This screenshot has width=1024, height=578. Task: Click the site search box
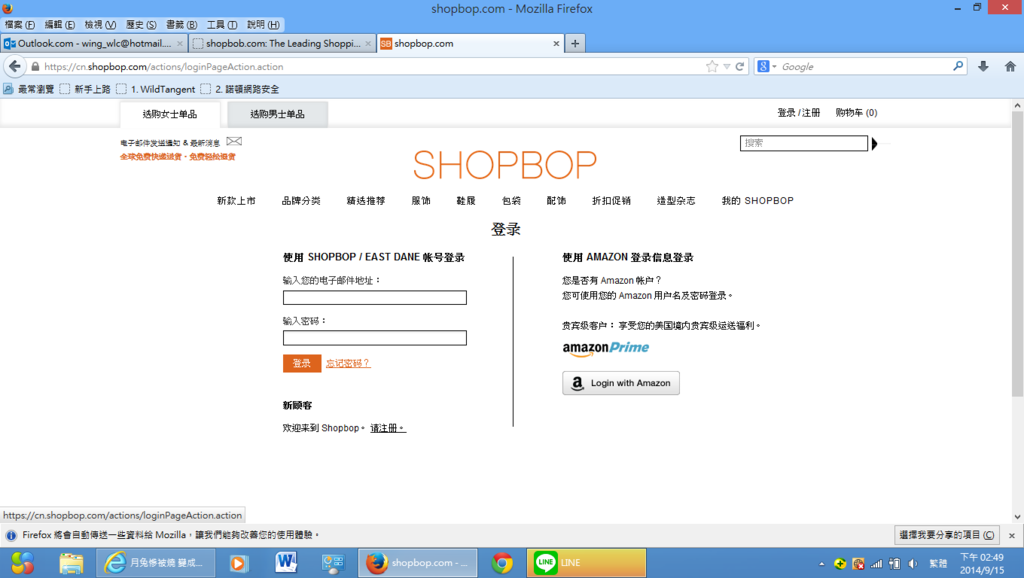[x=804, y=143]
